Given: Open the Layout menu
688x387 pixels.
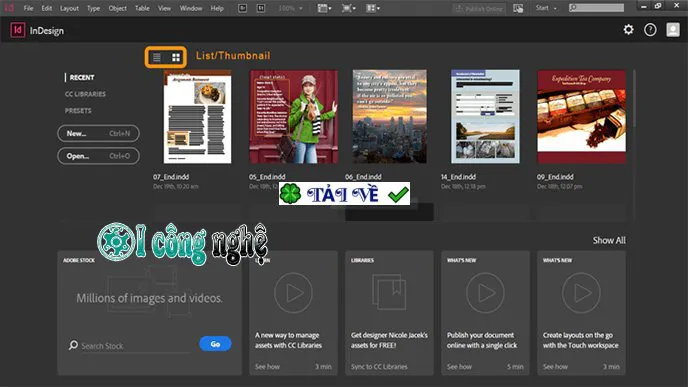Looking at the screenshot, I should coord(69,8).
